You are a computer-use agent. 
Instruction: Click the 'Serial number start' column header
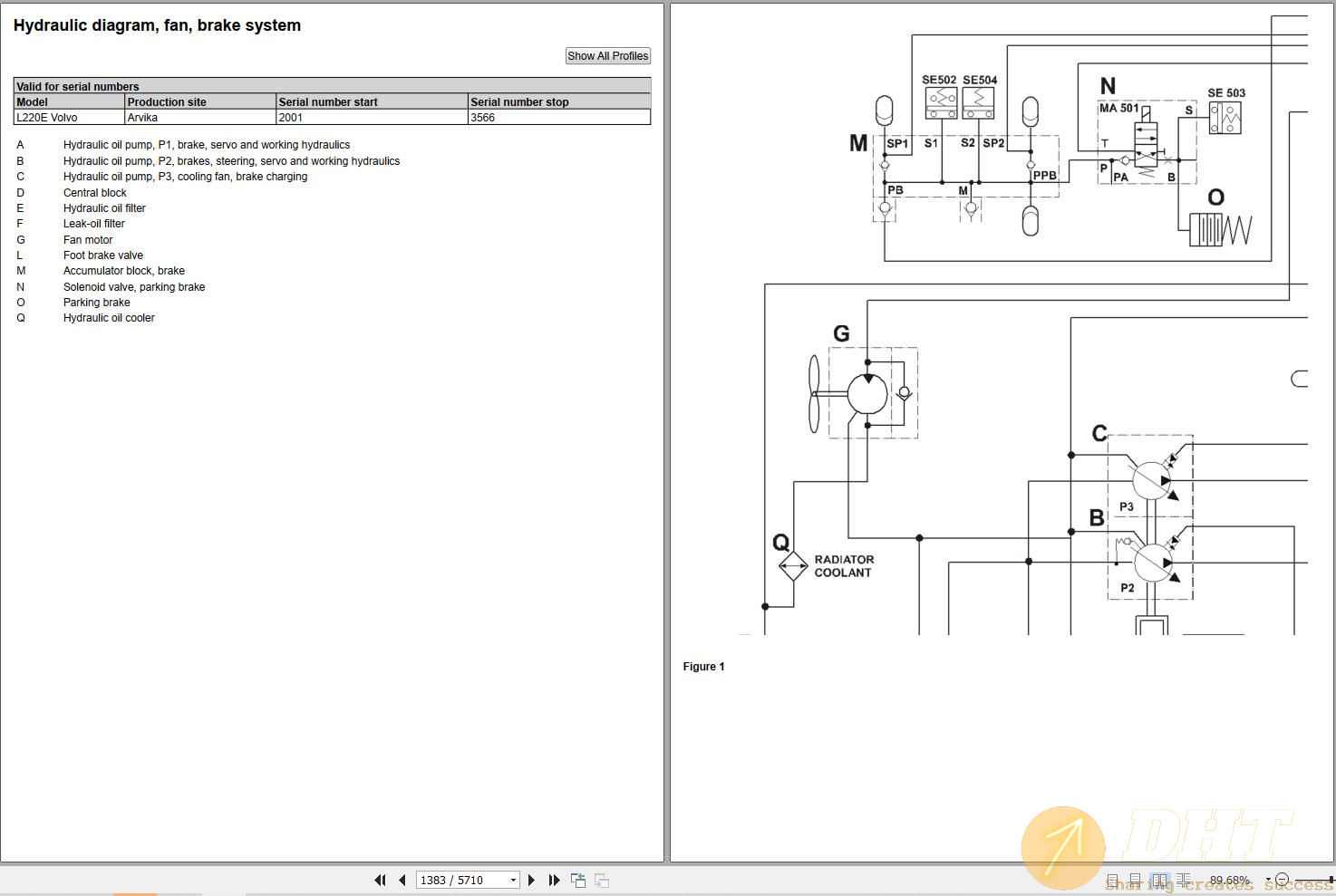pos(372,101)
